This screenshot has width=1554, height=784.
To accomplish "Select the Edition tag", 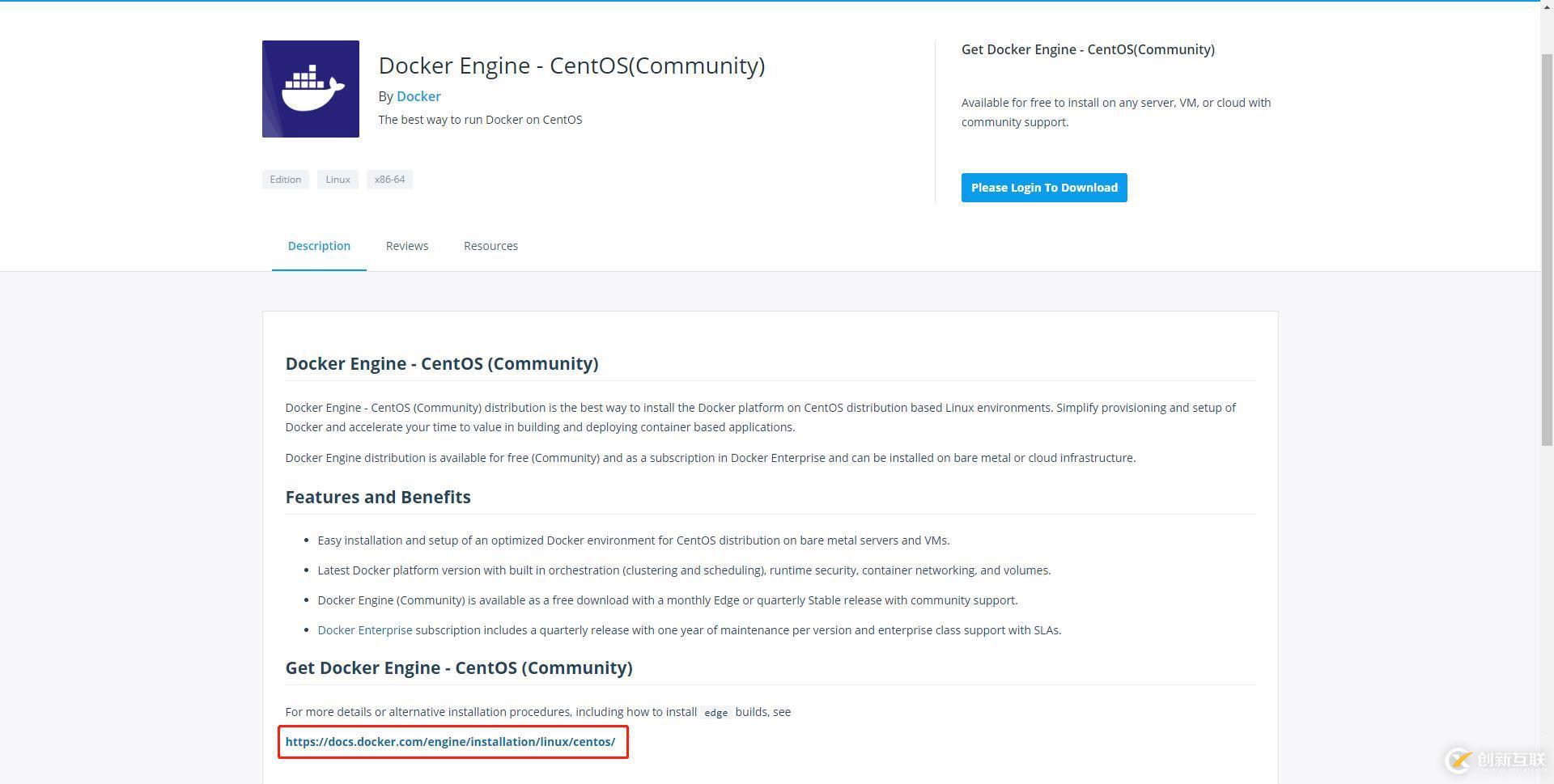I will click(285, 180).
